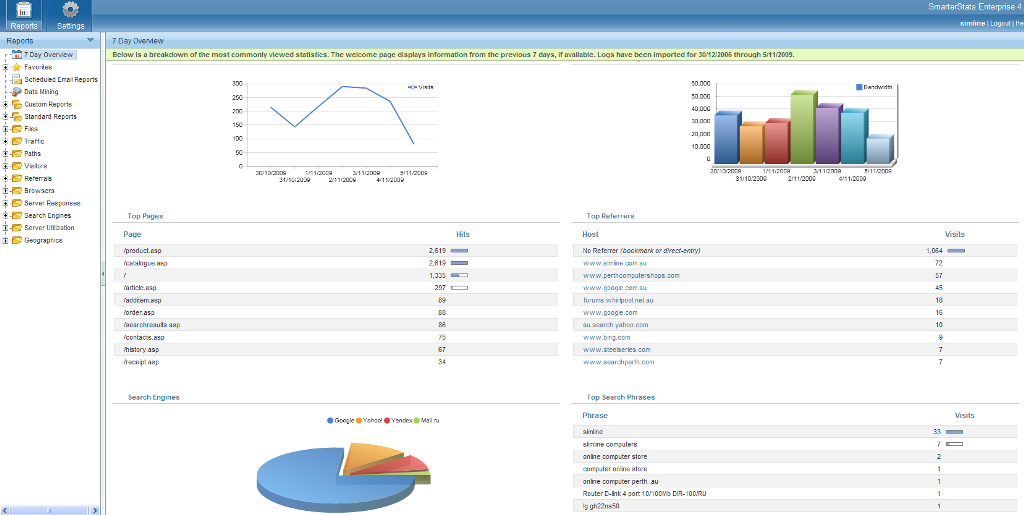
Task: Click the Favorites star icon
Action: (17, 67)
